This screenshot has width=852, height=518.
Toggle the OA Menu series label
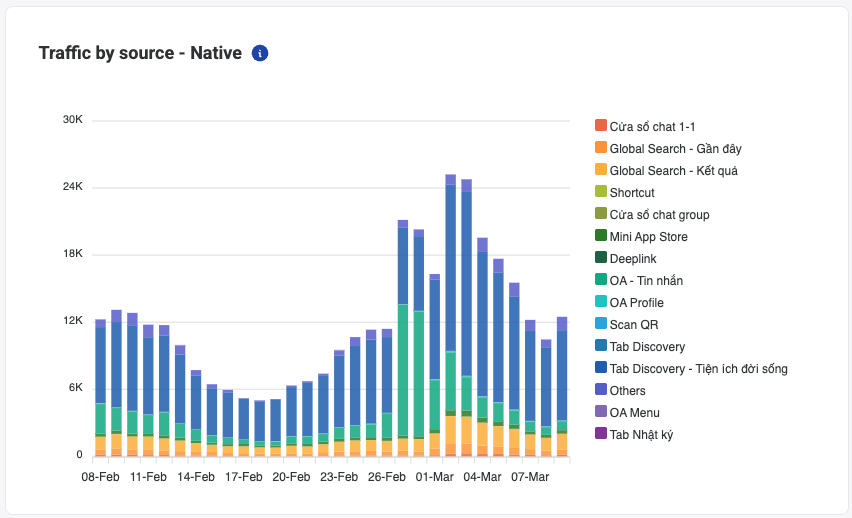[x=634, y=413]
